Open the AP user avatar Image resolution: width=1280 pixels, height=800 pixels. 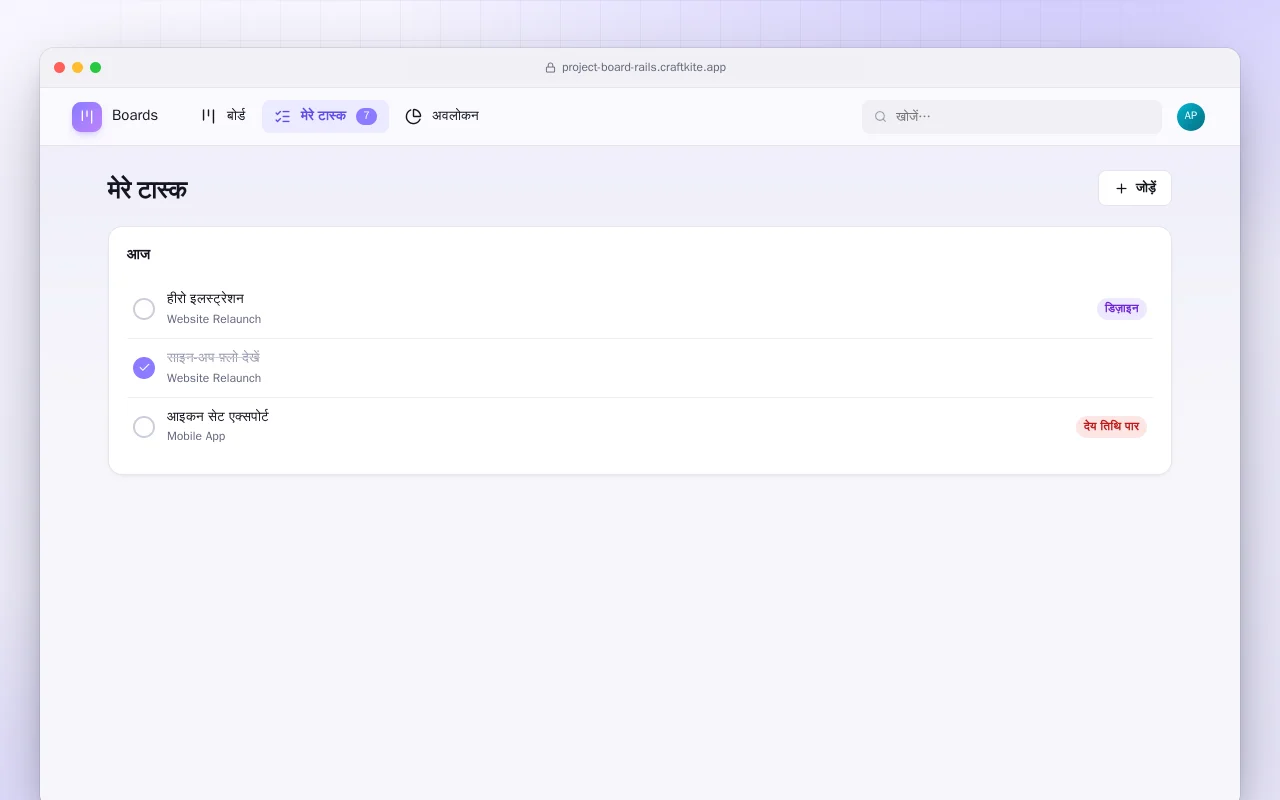pos(1191,116)
